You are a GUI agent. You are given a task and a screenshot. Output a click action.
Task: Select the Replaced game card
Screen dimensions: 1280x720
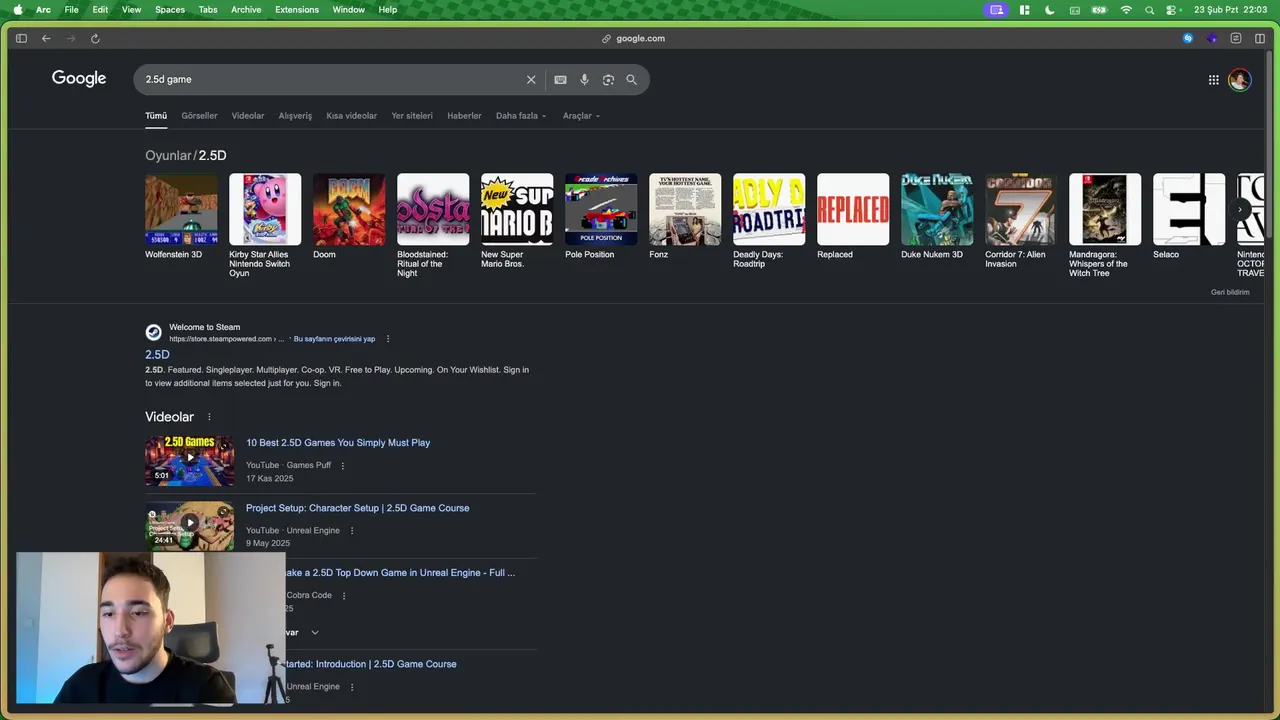[853, 217]
